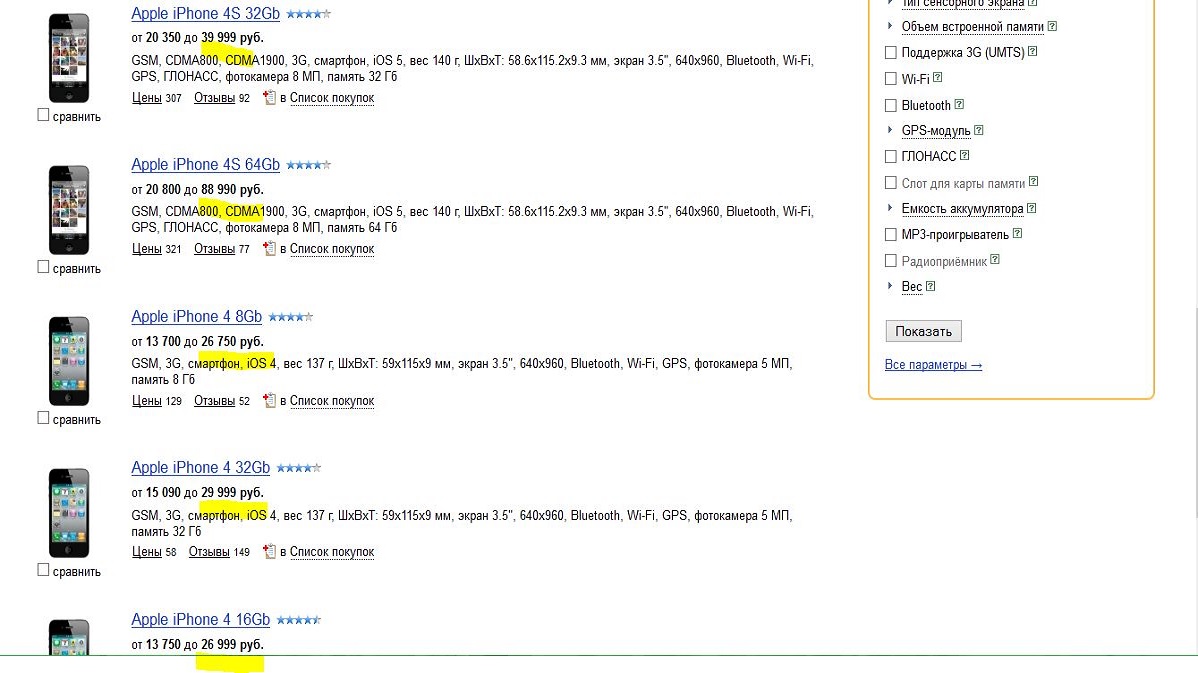Screen dimensions: 1198x673
Task: Open Отзывы link for iPhone 4 32Gb
Action: [x=209, y=552]
